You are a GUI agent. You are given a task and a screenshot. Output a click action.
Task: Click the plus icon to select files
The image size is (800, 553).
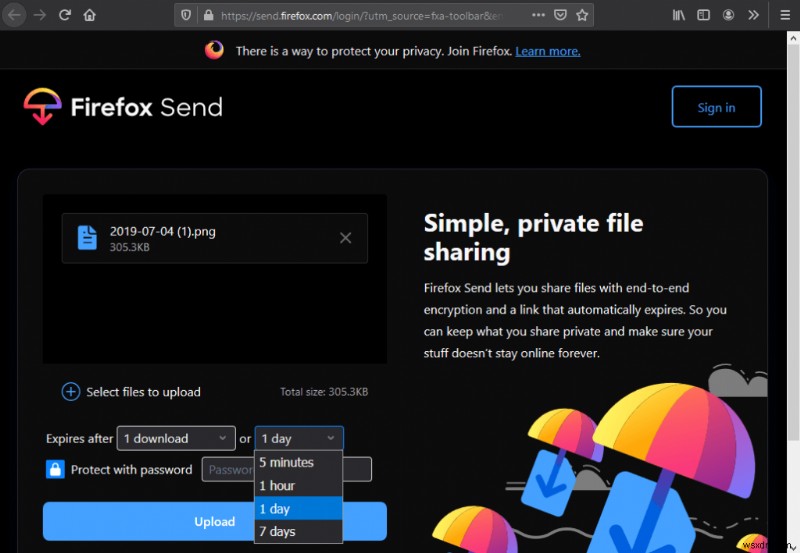coord(70,392)
